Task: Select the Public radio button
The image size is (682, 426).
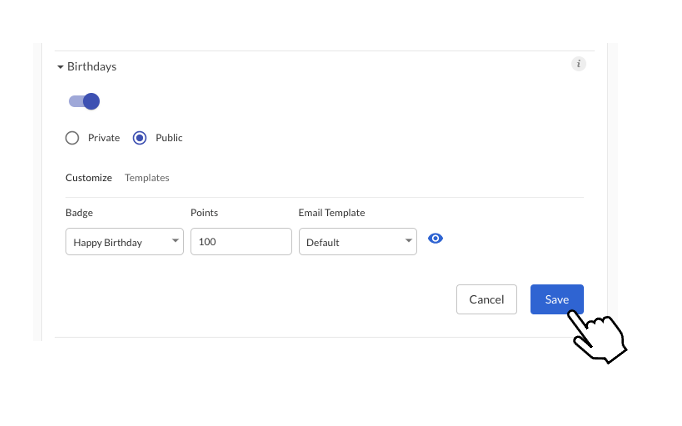Action: click(140, 138)
